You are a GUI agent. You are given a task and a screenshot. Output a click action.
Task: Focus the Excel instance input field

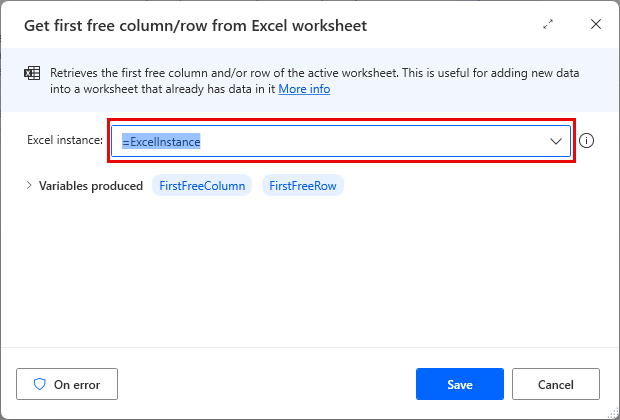point(380,142)
